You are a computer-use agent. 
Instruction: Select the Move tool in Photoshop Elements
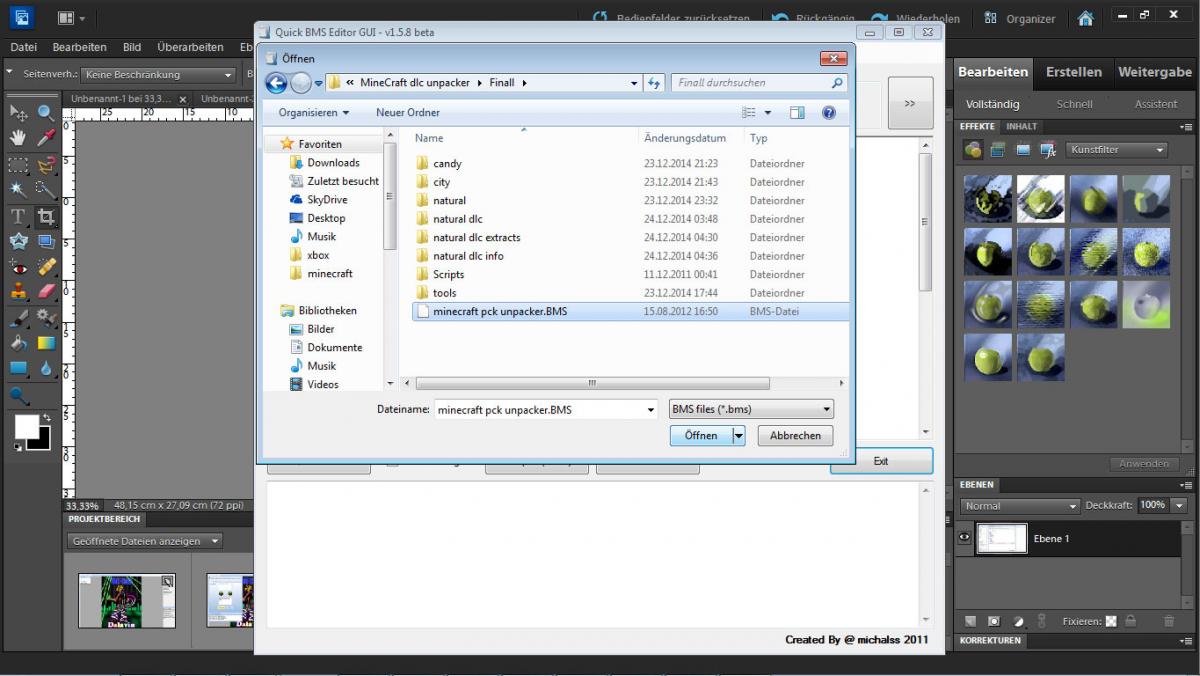(x=19, y=113)
